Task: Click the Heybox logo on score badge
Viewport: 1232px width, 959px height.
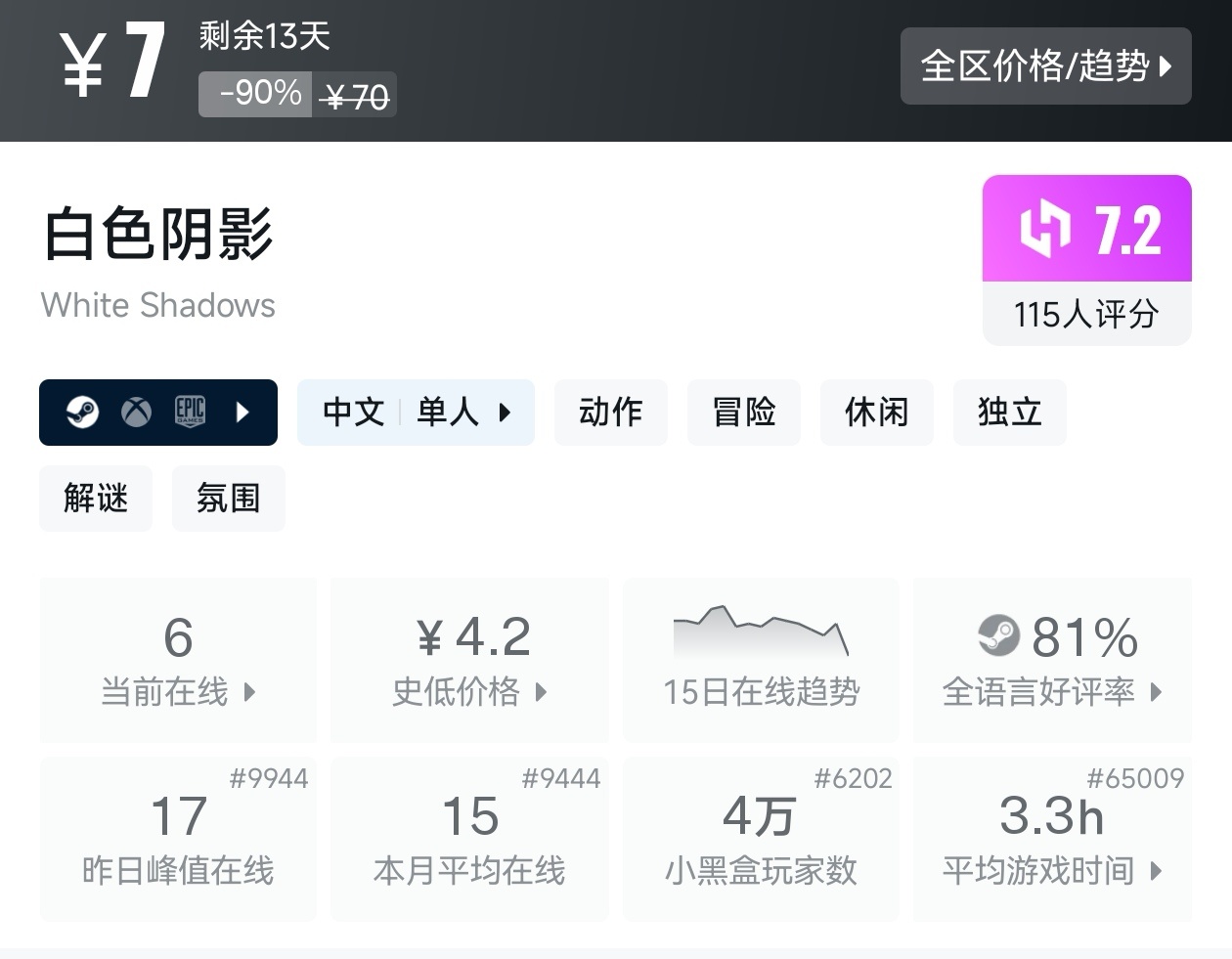Action: click(1043, 229)
